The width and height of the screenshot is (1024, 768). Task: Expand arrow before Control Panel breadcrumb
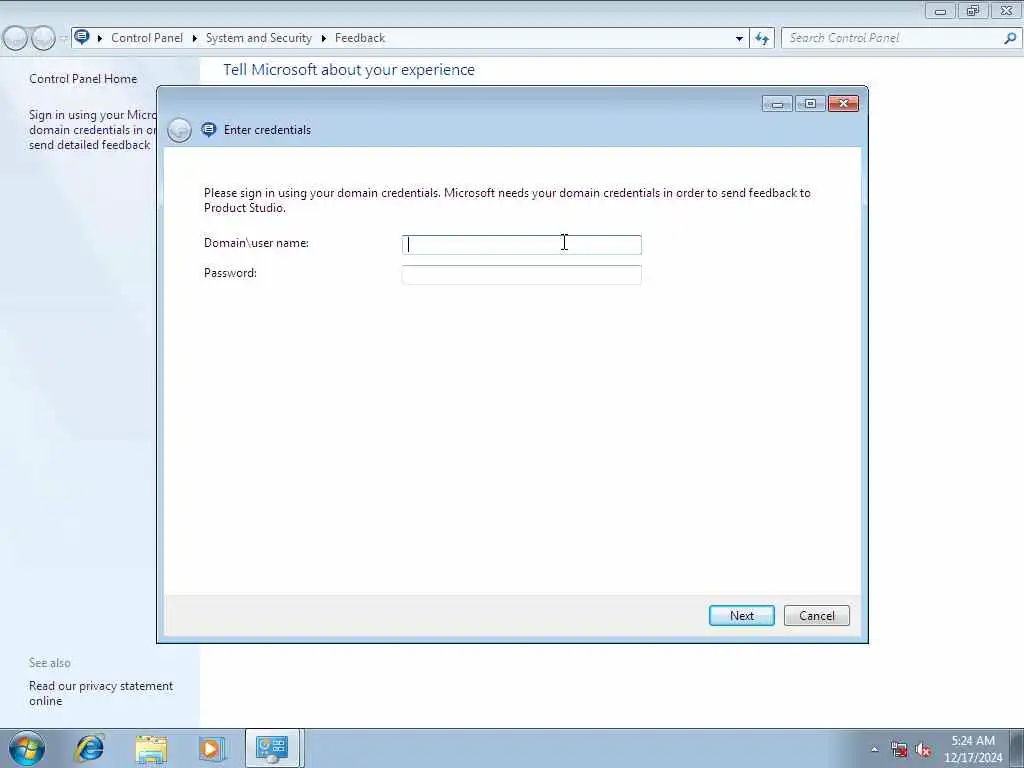tap(100, 38)
